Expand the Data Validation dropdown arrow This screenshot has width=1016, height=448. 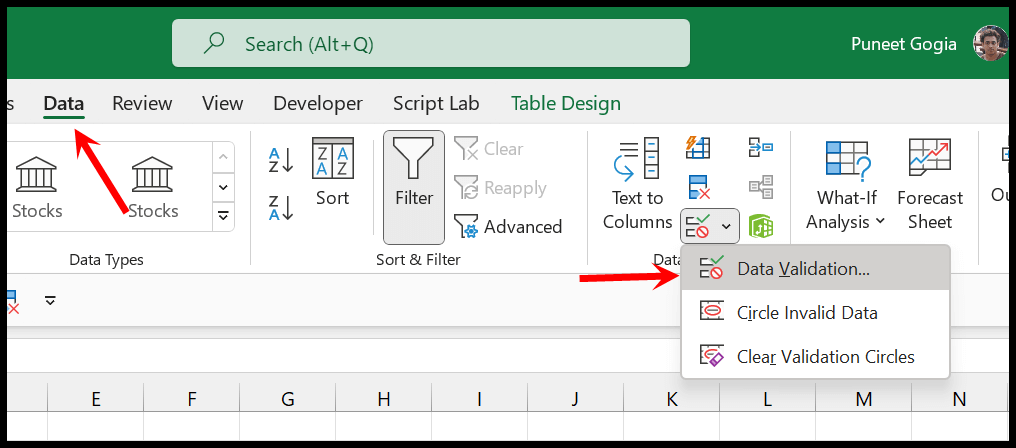pyautogui.click(x=727, y=227)
